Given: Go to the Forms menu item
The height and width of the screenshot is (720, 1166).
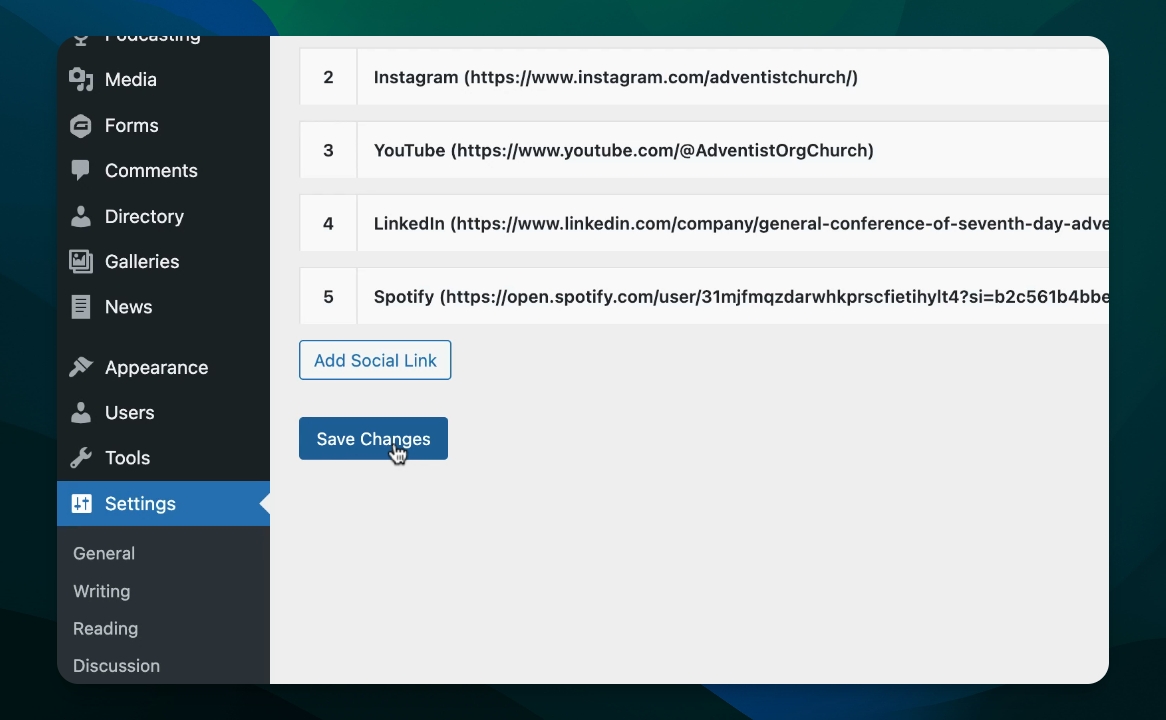Looking at the screenshot, I should point(164,126).
